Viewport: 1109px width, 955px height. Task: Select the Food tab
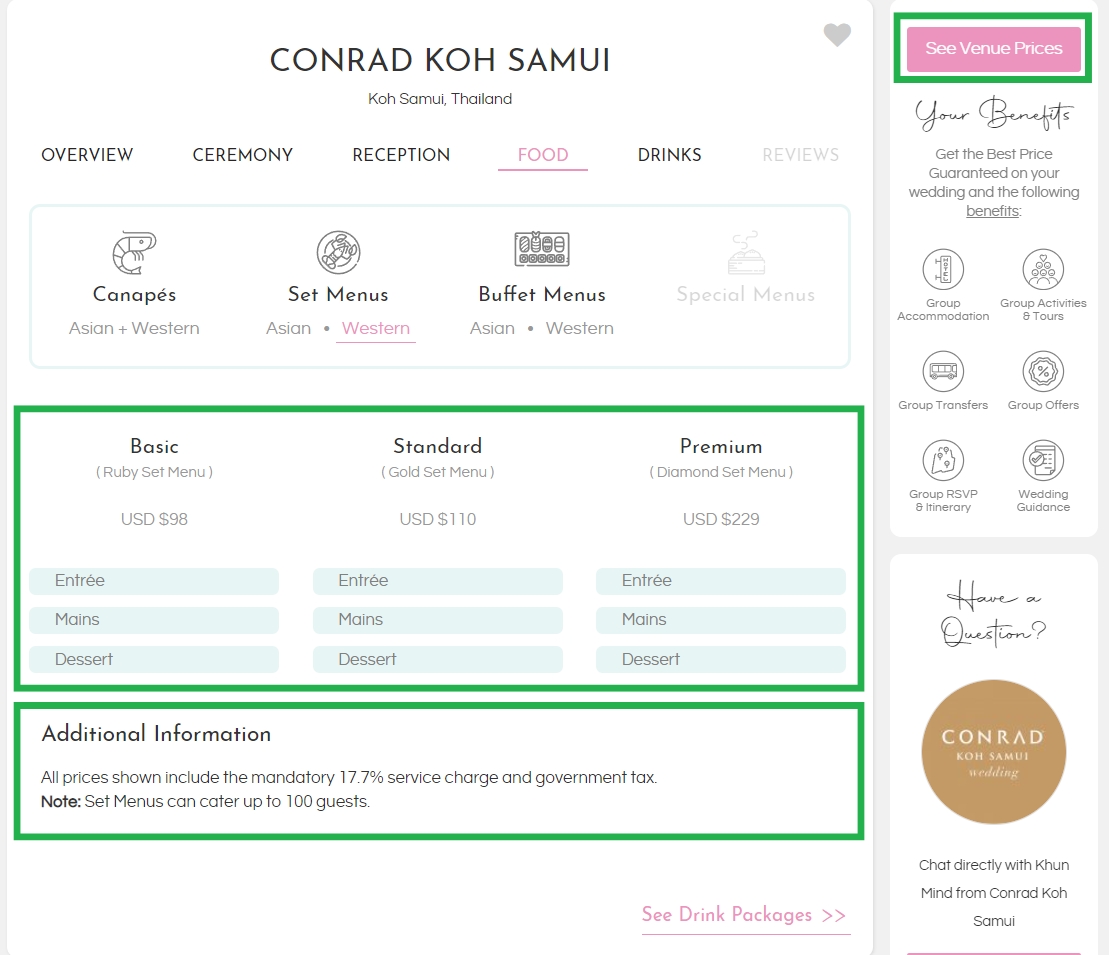[542, 155]
